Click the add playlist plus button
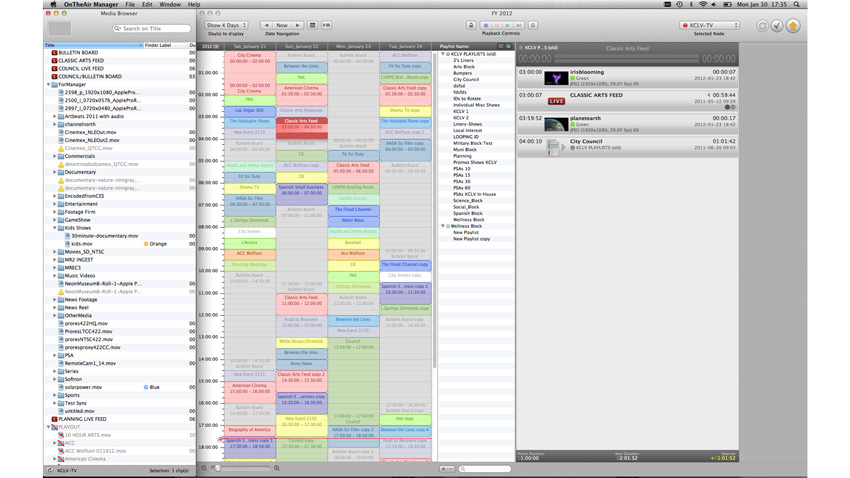850x478 pixels. (x=444, y=469)
